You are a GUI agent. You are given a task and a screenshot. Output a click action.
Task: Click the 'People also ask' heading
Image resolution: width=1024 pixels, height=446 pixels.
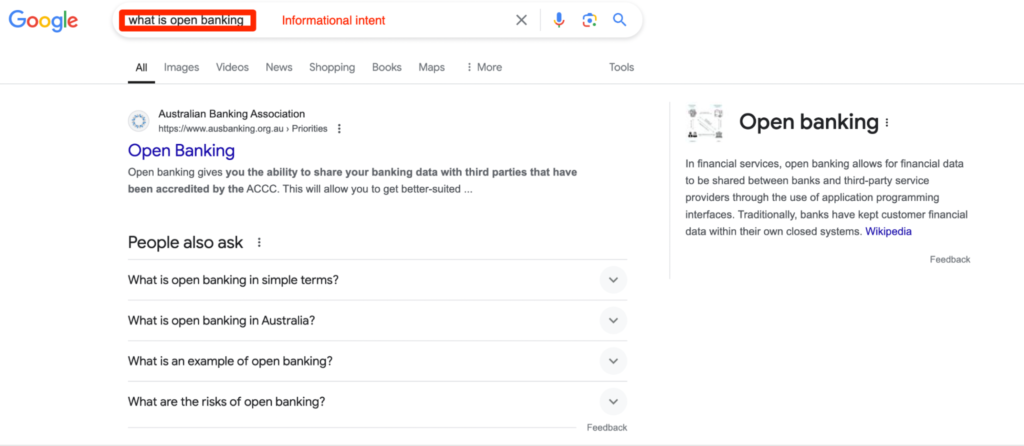pos(185,243)
